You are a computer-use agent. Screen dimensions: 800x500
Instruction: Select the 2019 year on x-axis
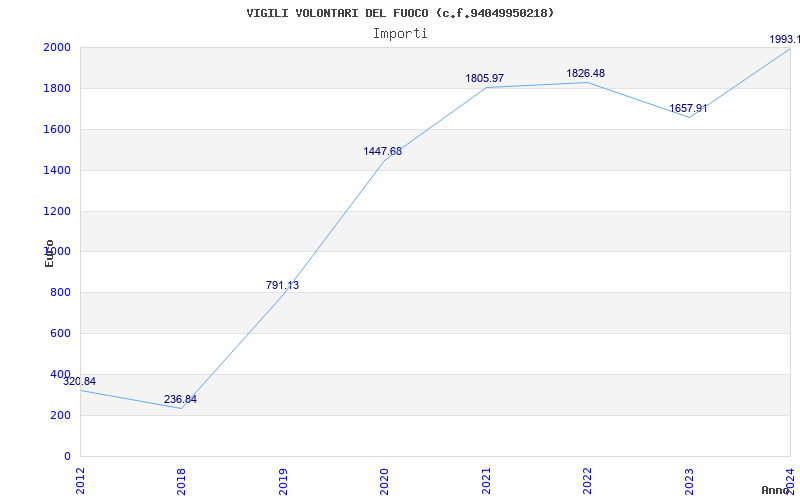[283, 480]
